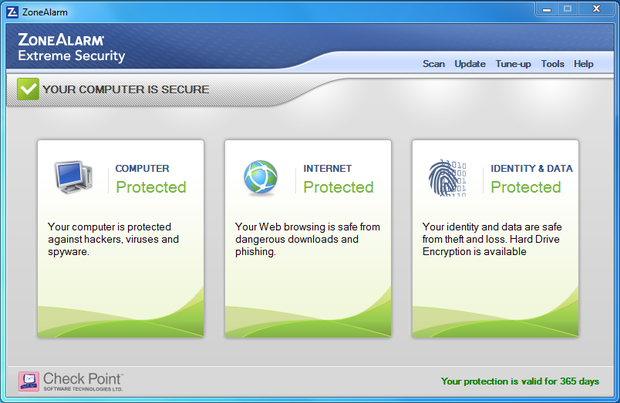Click Protected status under IDENTITY & DATA
This screenshot has height=403, width=620.
point(526,187)
